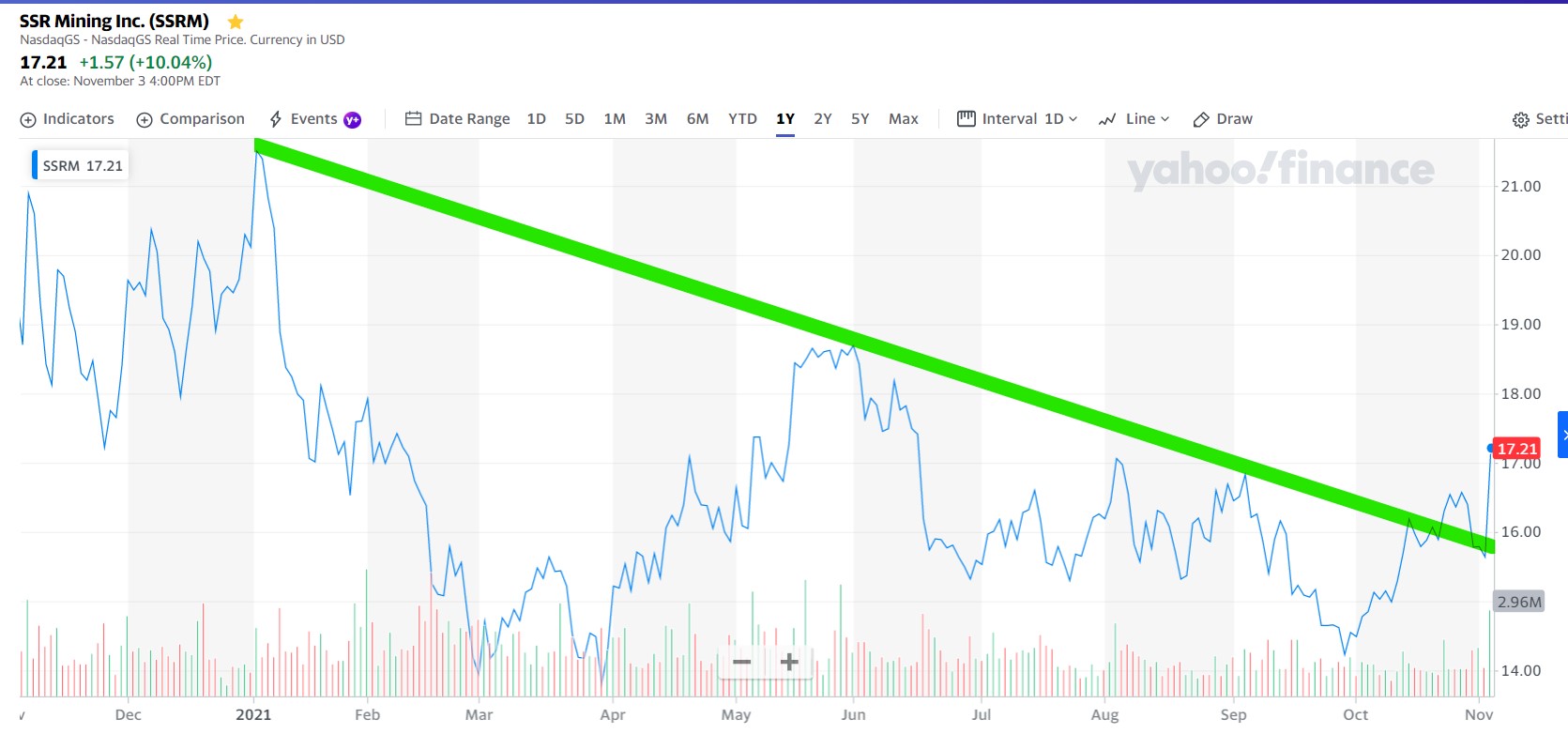Switch to the 5Y range
The image size is (1568, 734).
point(860,119)
